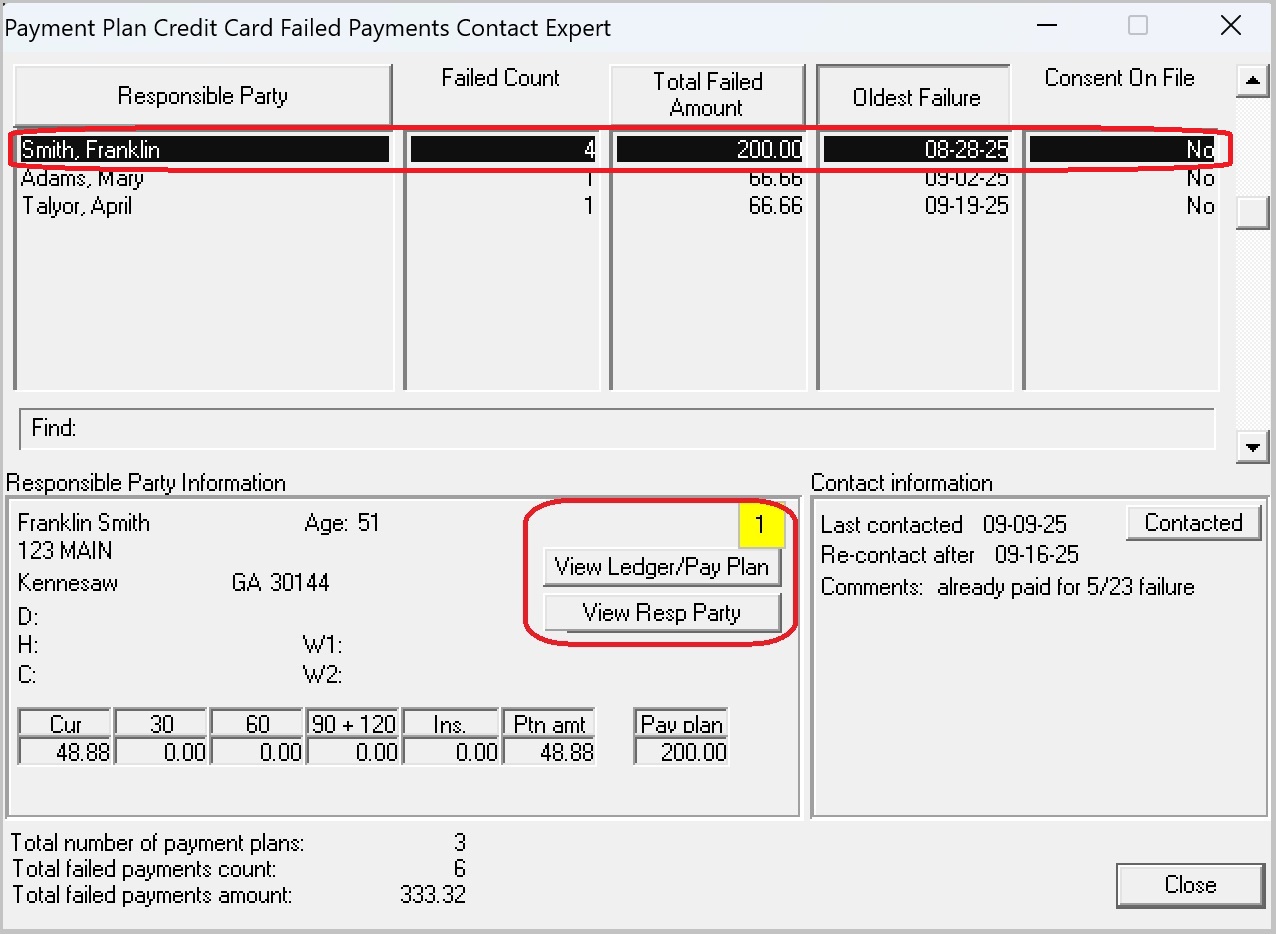Click the Total Failed Amount column header
Image resolution: width=1276 pixels, height=934 pixels.
(707, 95)
